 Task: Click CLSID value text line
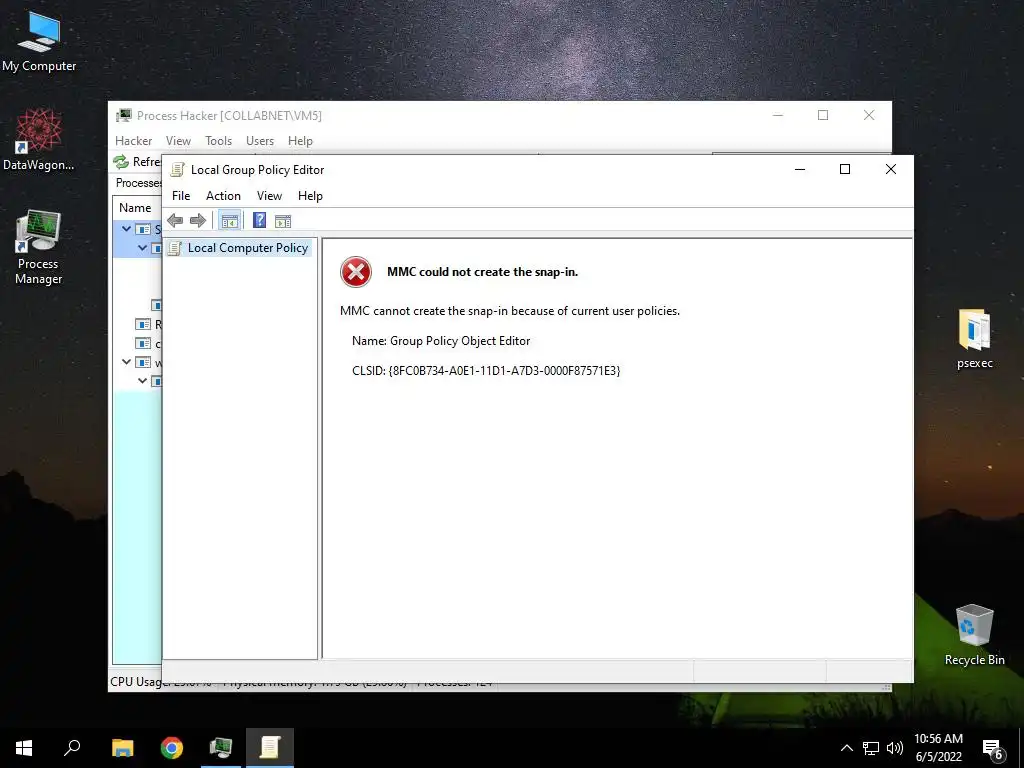click(486, 370)
